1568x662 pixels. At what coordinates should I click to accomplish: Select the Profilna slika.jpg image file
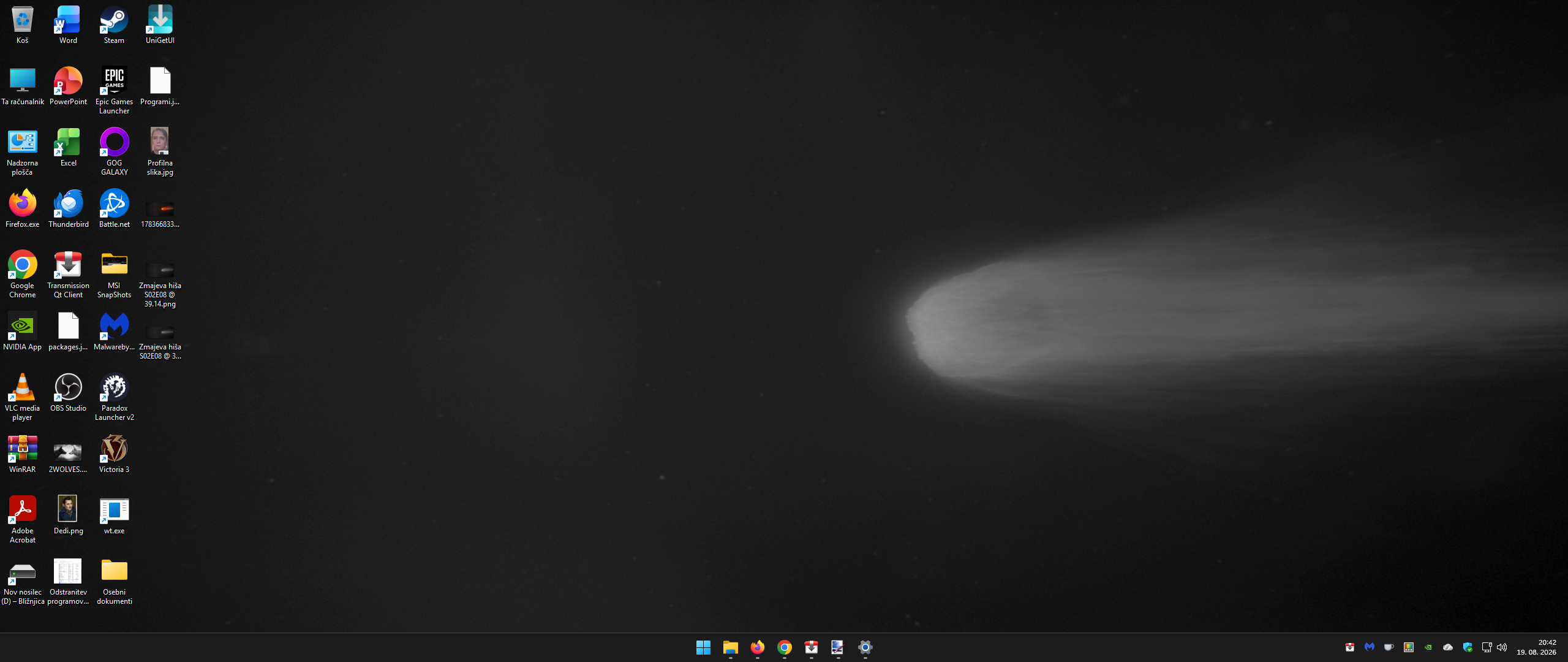click(x=160, y=151)
